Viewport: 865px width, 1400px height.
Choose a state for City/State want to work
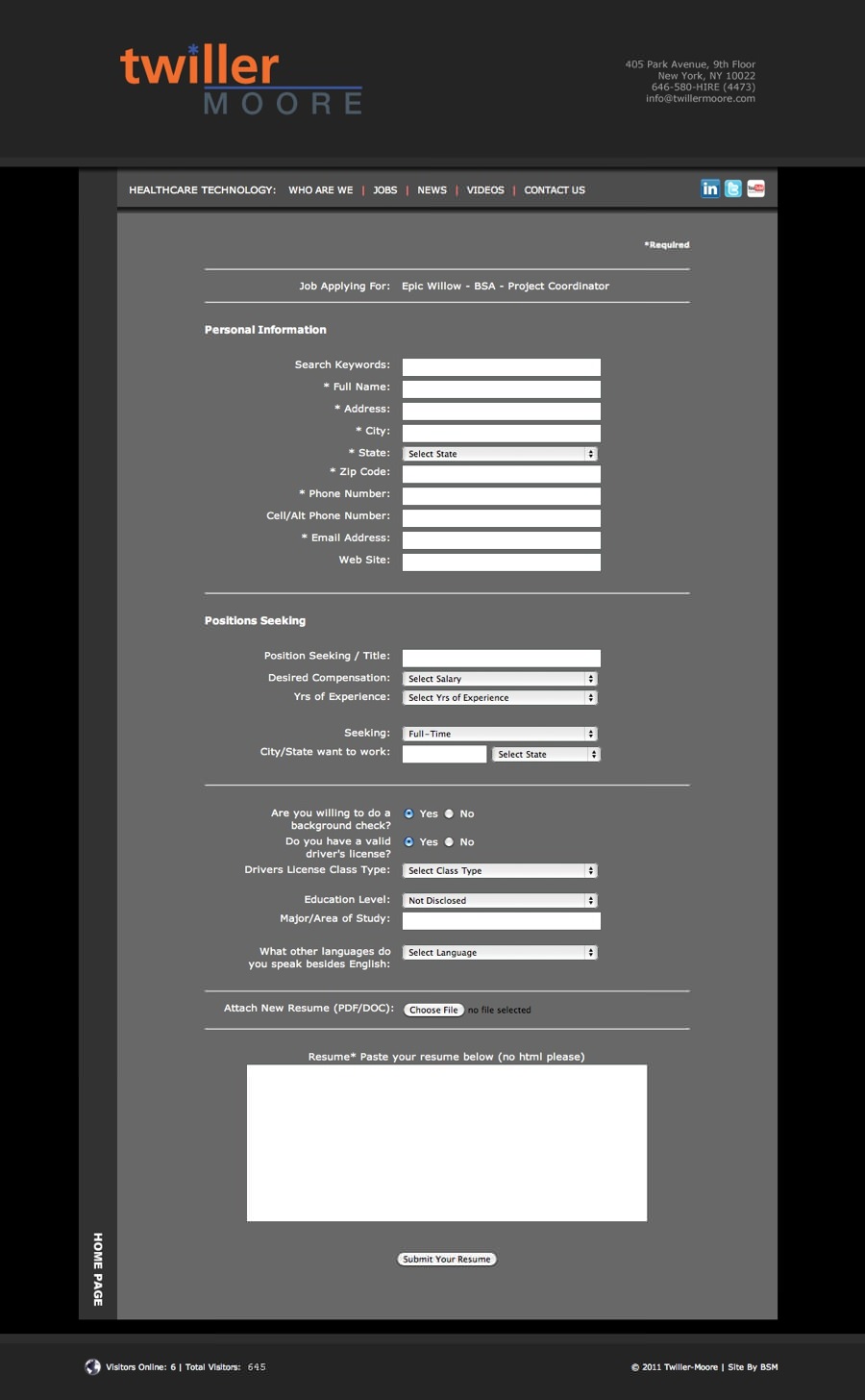546,755
